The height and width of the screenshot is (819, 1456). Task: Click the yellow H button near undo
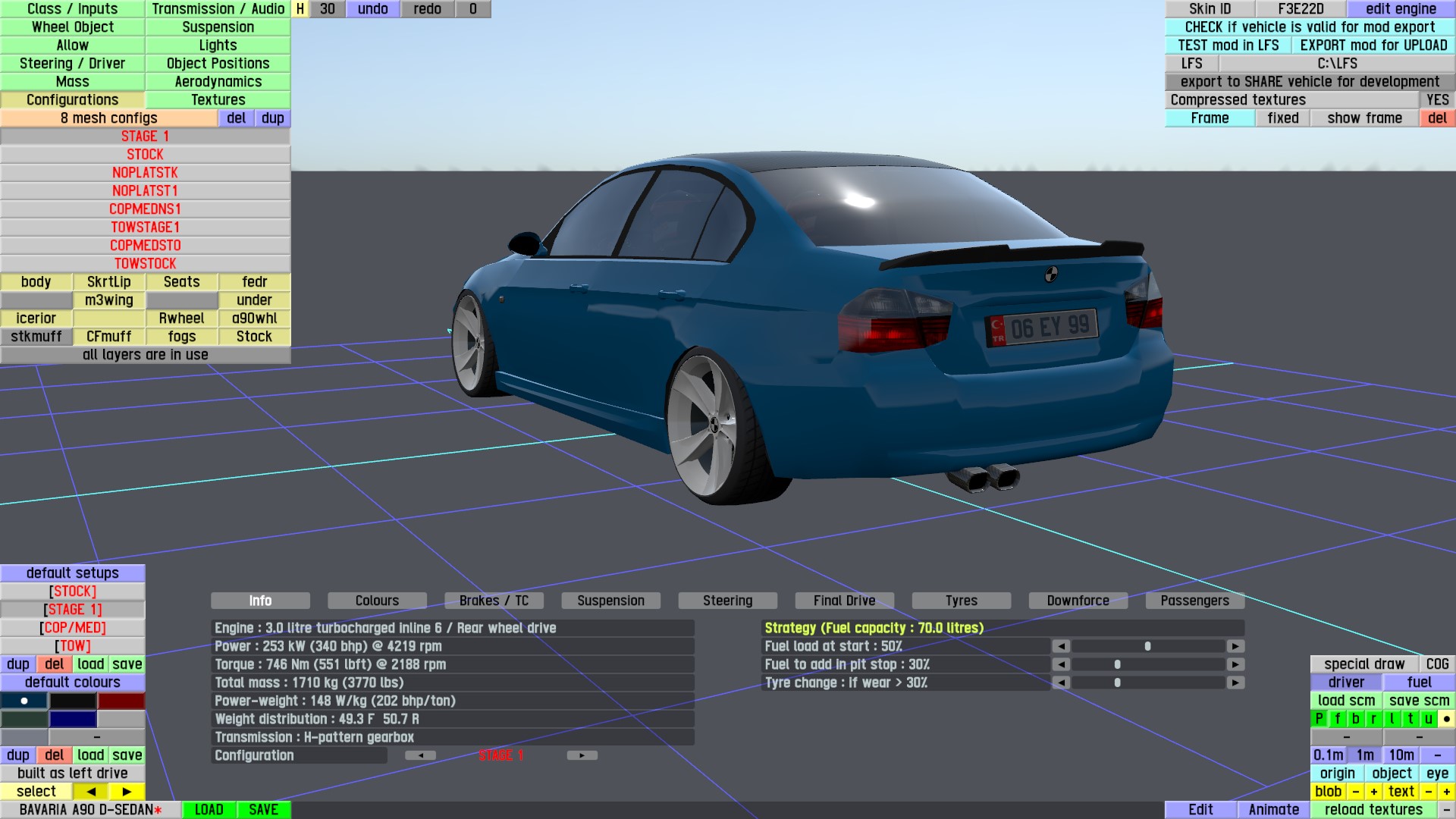[300, 9]
